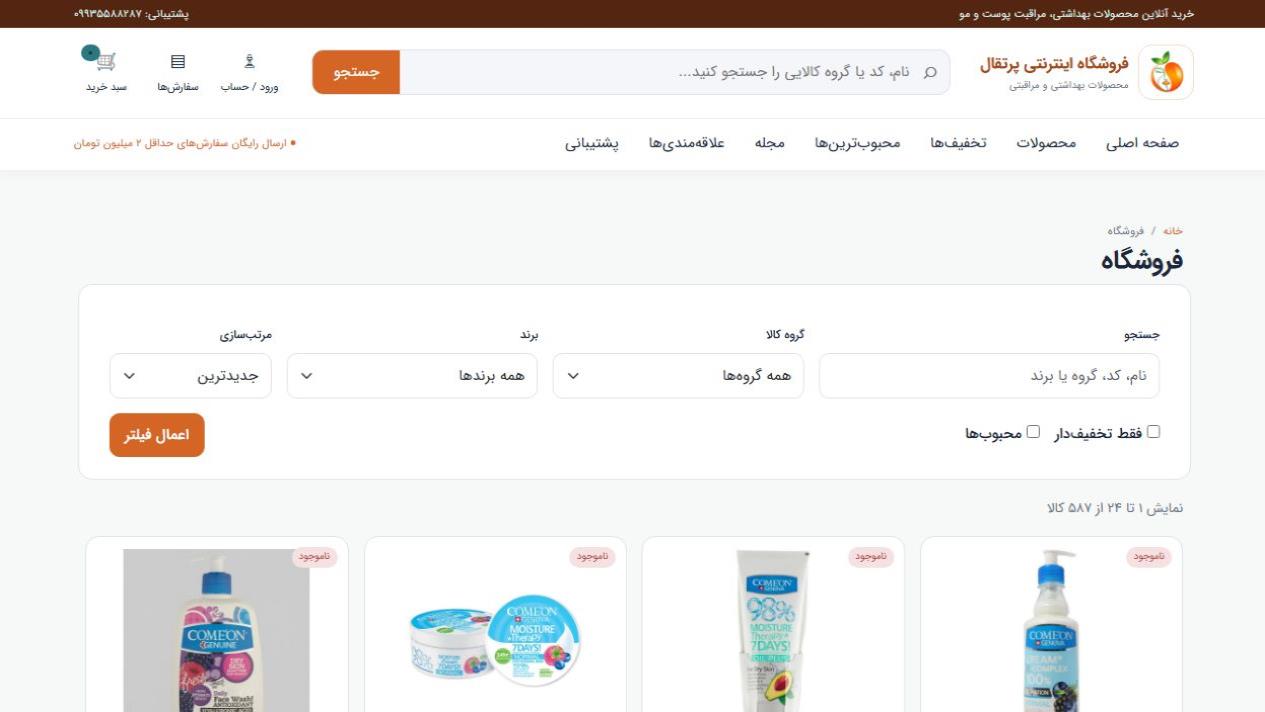The height and width of the screenshot is (712, 1265).
Task: Open the Comeon 98% moisture tube product image
Action: [x=773, y=630]
